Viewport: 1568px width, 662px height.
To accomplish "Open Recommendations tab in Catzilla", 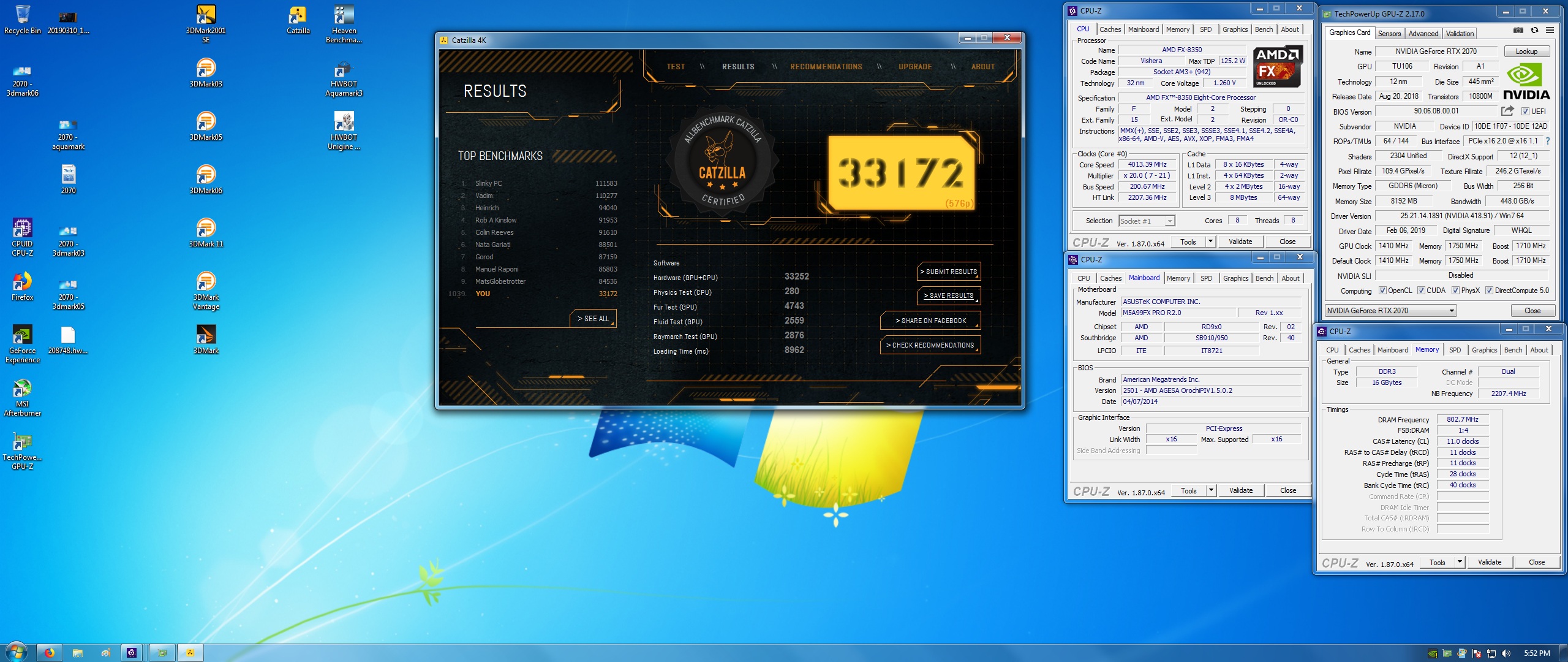I will point(826,67).
